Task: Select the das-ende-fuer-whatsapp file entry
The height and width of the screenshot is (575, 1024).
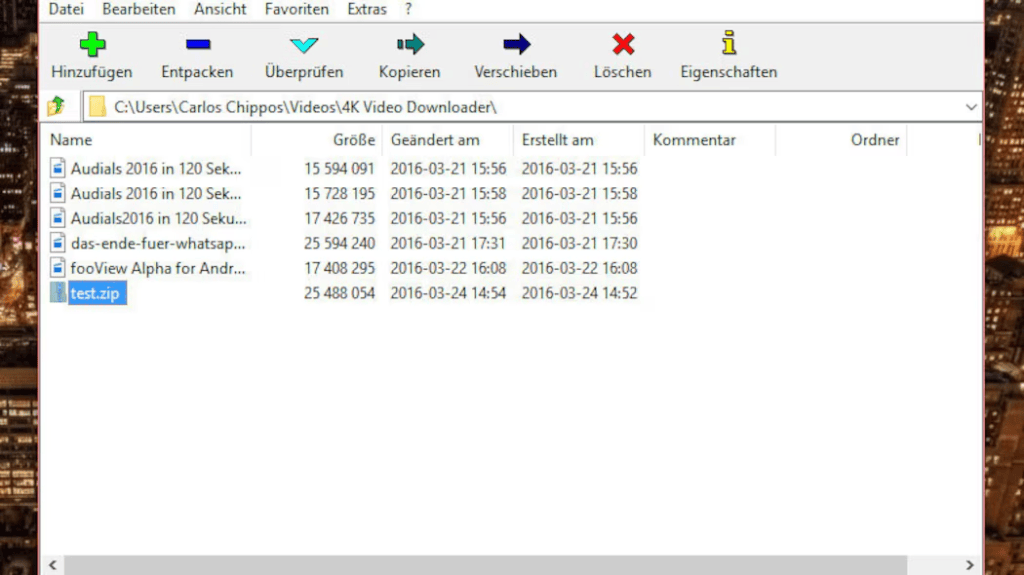Action: [157, 243]
